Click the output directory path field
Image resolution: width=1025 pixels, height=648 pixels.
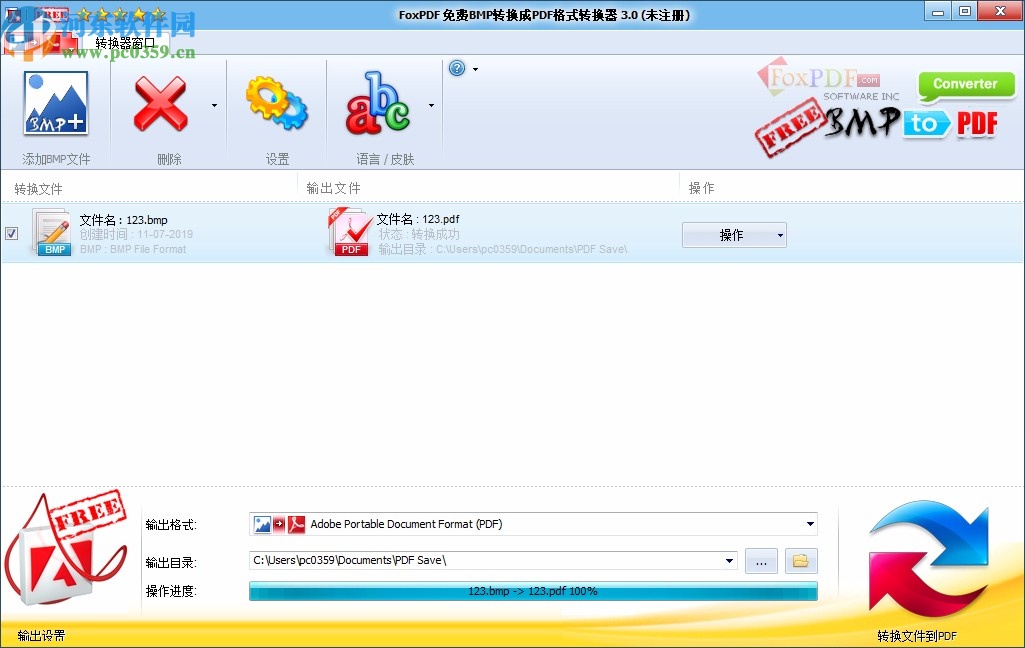click(x=480, y=560)
